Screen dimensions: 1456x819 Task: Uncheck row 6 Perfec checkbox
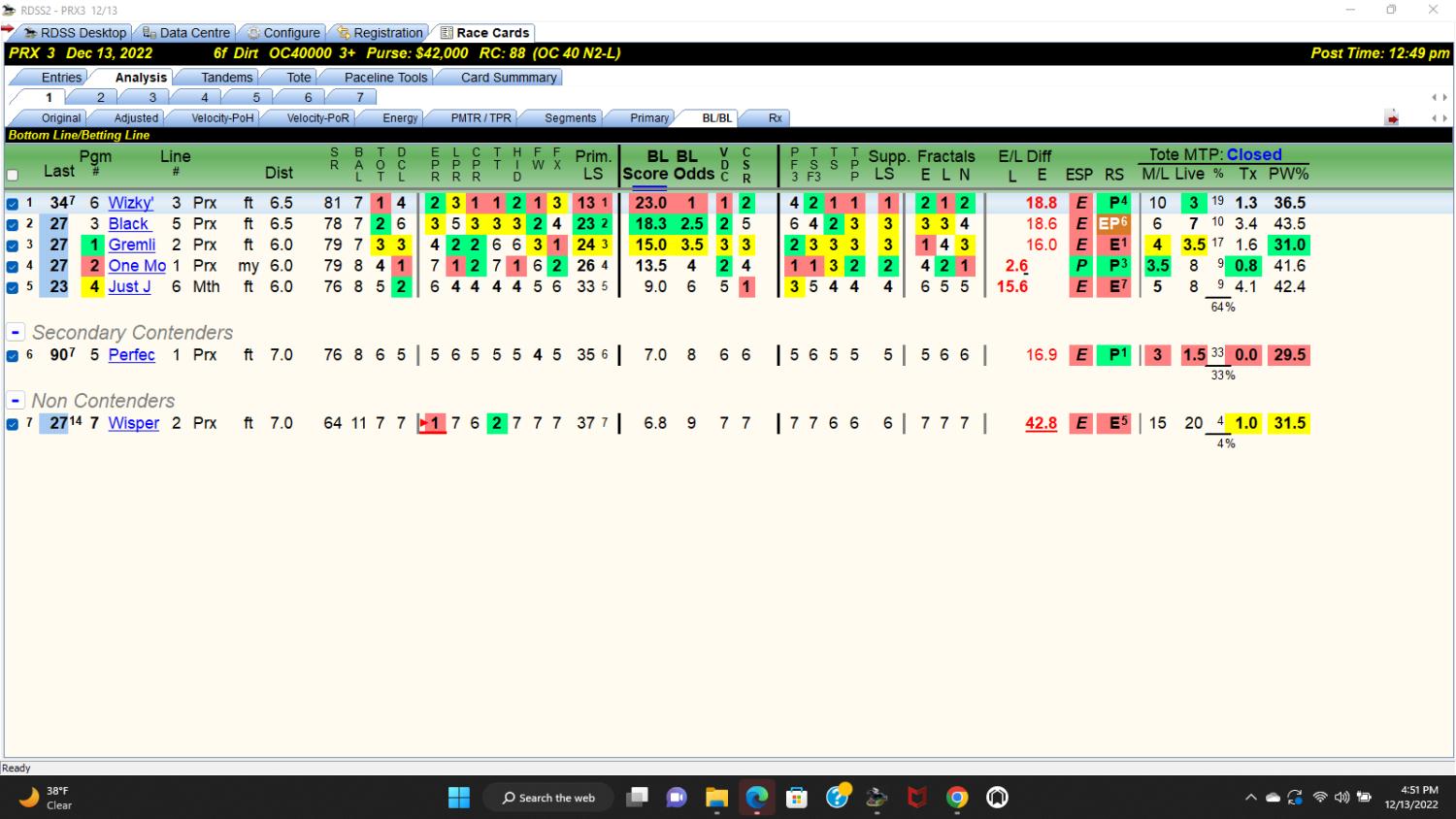pyautogui.click(x=13, y=356)
